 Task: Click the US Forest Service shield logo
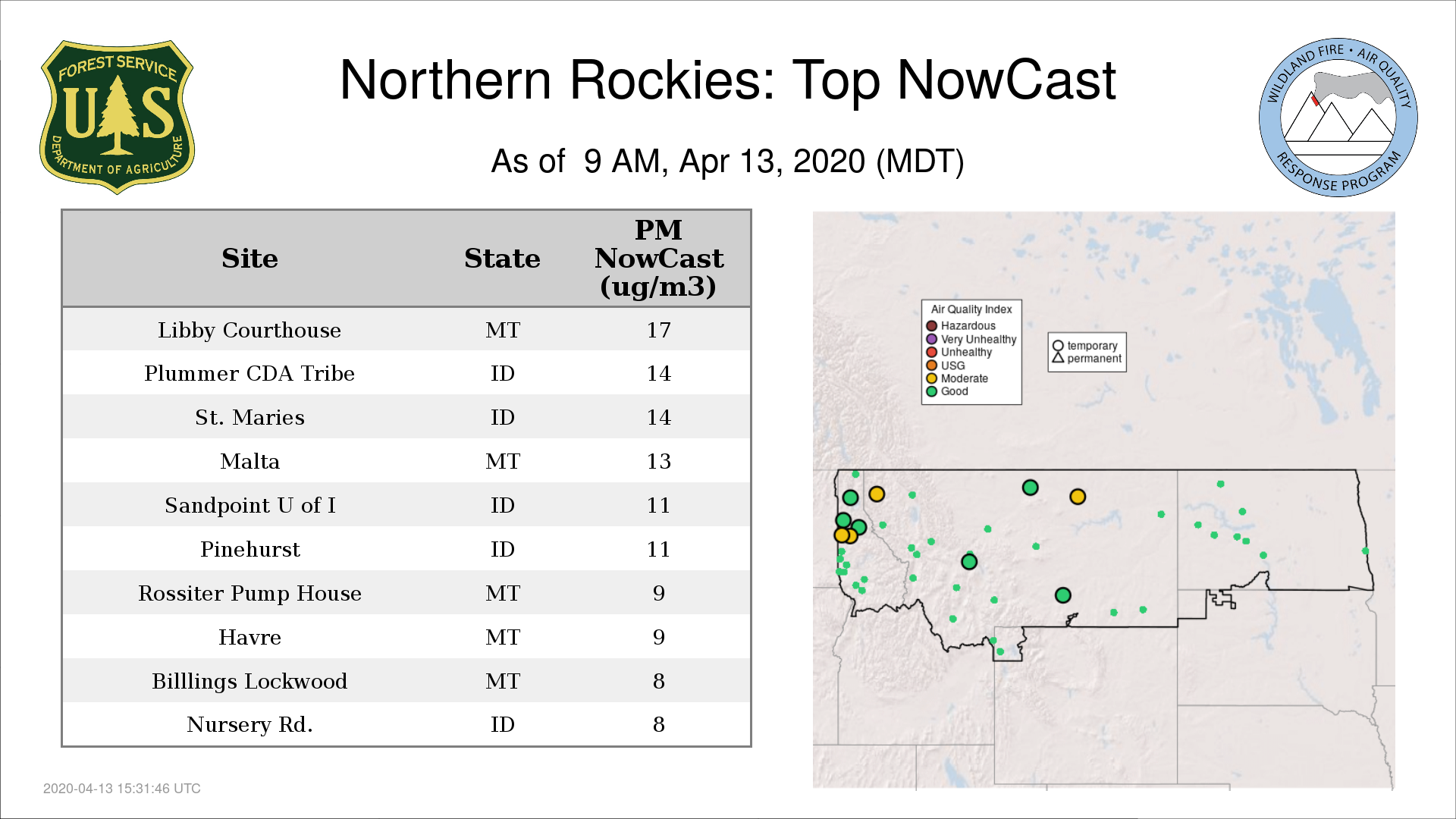pos(117,118)
